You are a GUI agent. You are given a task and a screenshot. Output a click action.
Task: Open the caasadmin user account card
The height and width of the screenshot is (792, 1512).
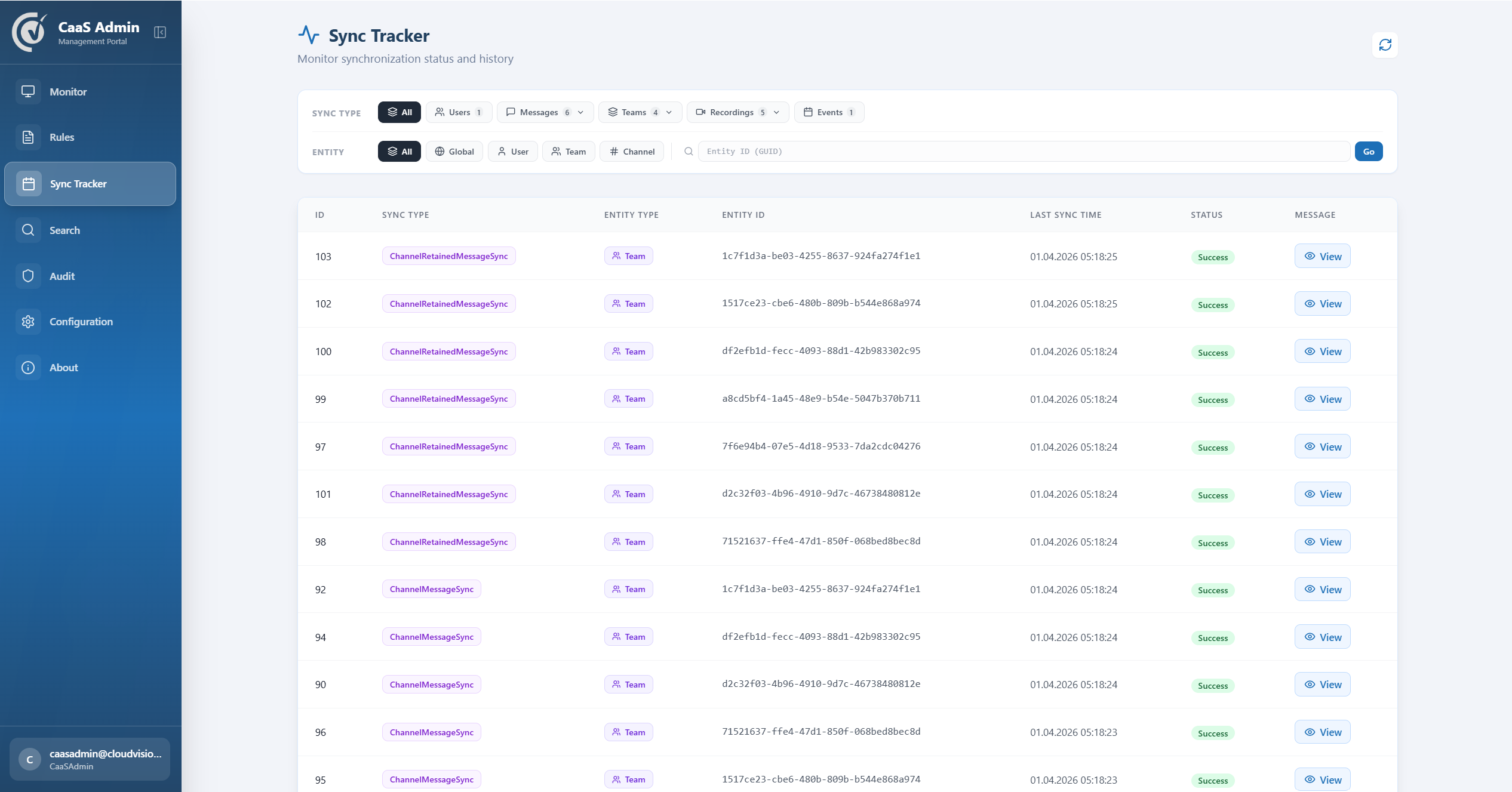[90, 759]
